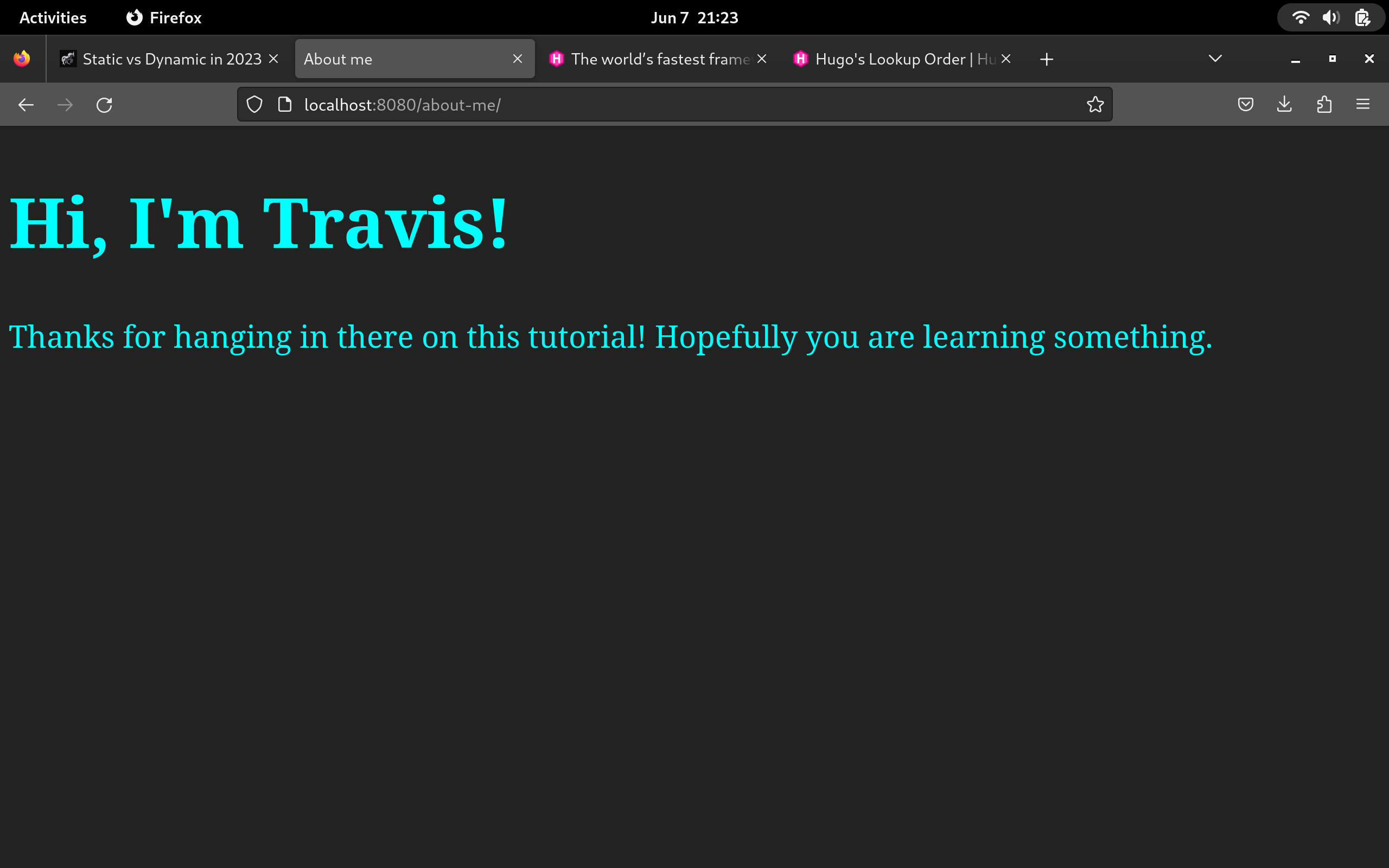The height and width of the screenshot is (868, 1389).
Task: Open the Downloads icon in the toolbar
Action: [x=1284, y=104]
